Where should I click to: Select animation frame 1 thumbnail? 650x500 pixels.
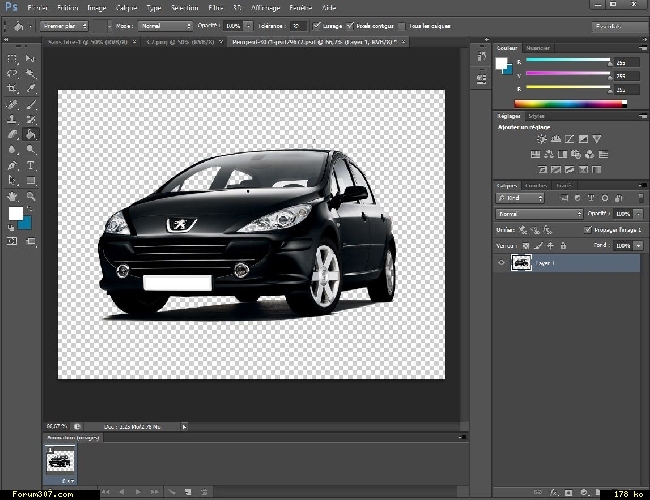coord(60,462)
